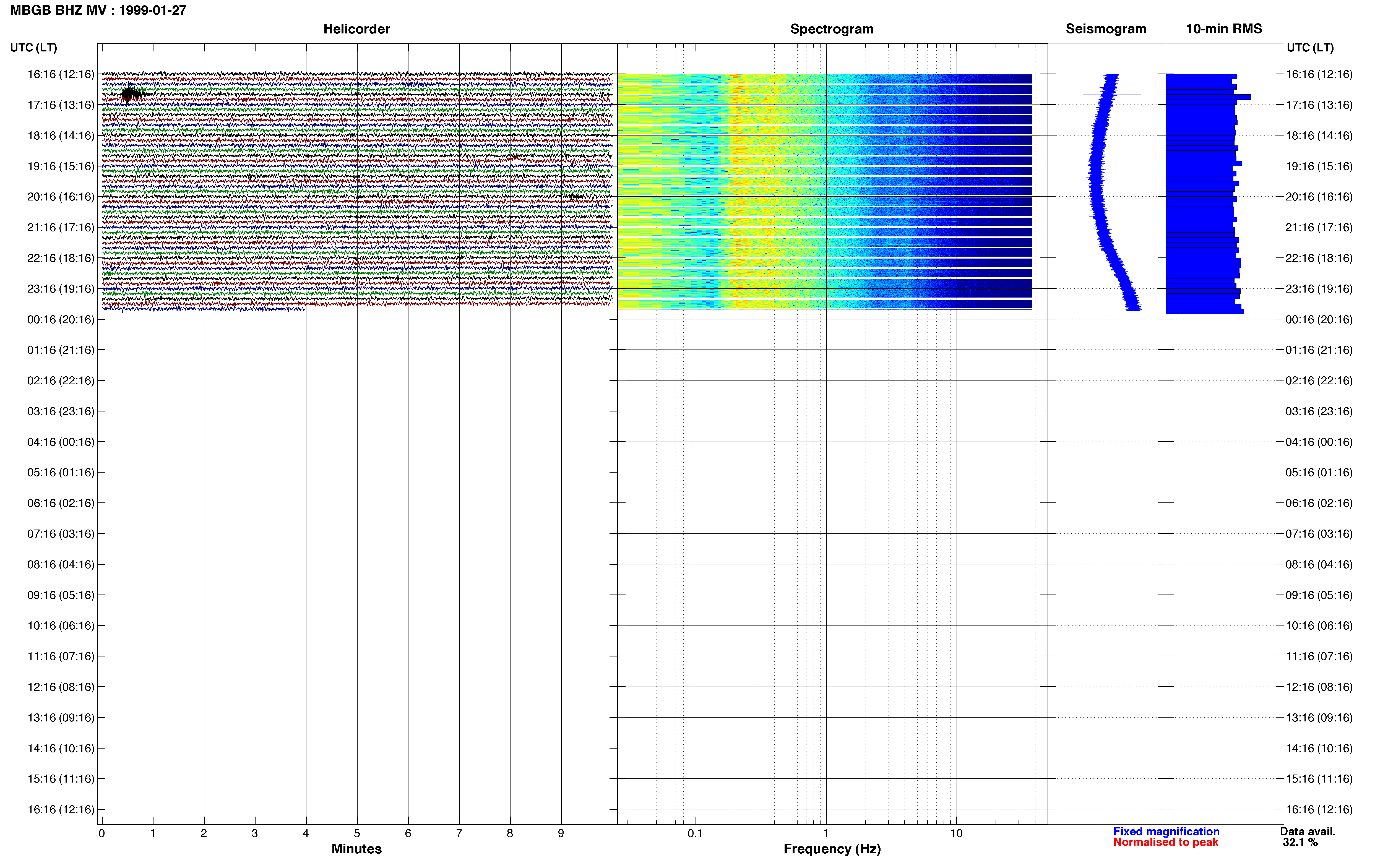Click the '10-min RMS' panel heading
1388x868 pixels.
[x=1224, y=29]
